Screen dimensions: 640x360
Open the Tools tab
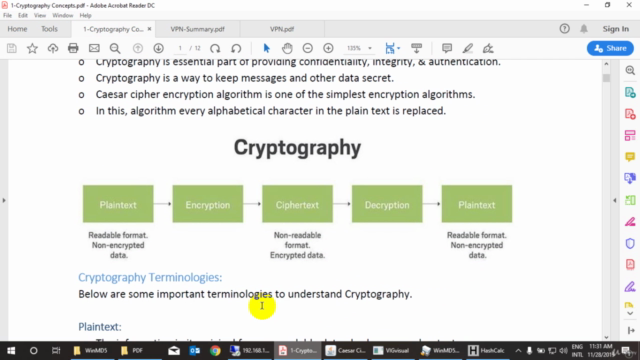point(49,29)
